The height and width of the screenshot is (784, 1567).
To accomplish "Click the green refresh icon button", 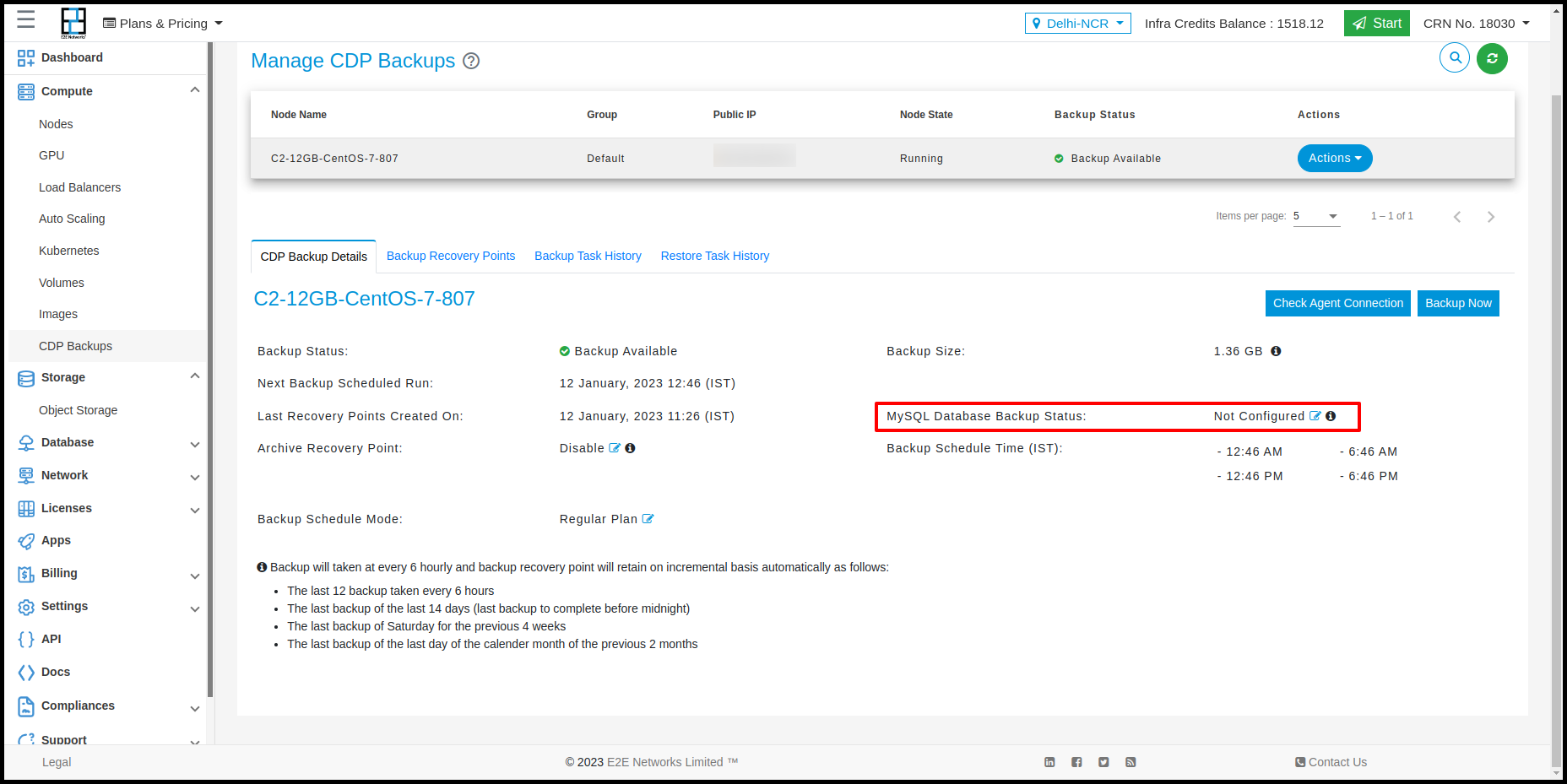I will [1492, 58].
